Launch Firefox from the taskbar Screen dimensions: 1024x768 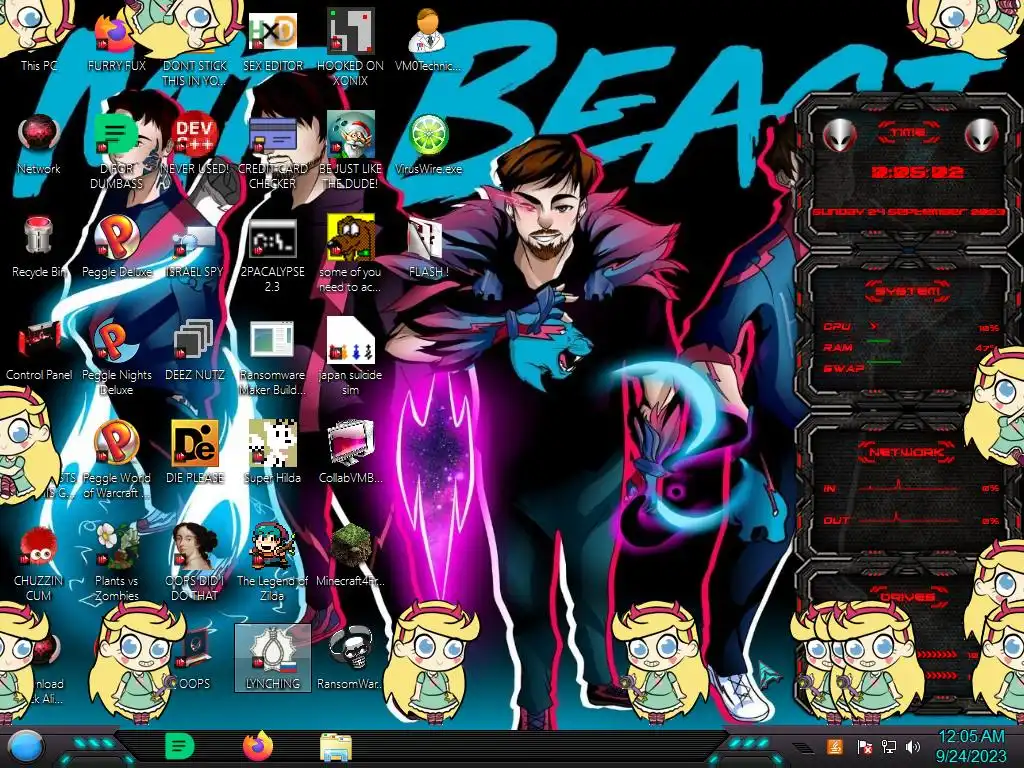click(x=258, y=746)
